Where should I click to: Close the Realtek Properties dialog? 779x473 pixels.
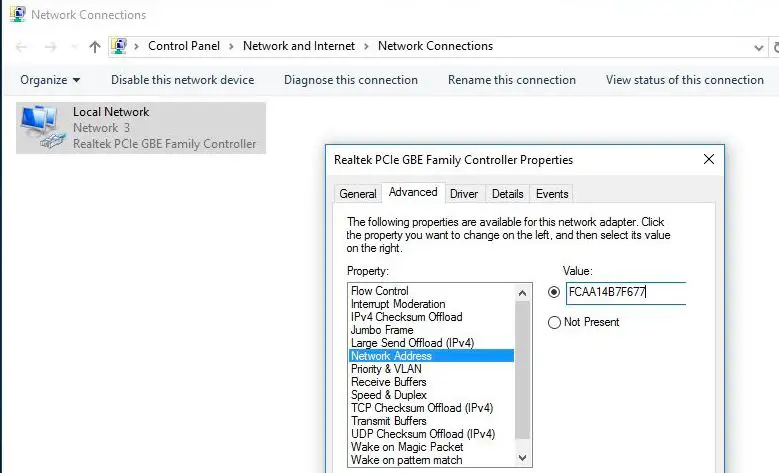click(x=709, y=159)
